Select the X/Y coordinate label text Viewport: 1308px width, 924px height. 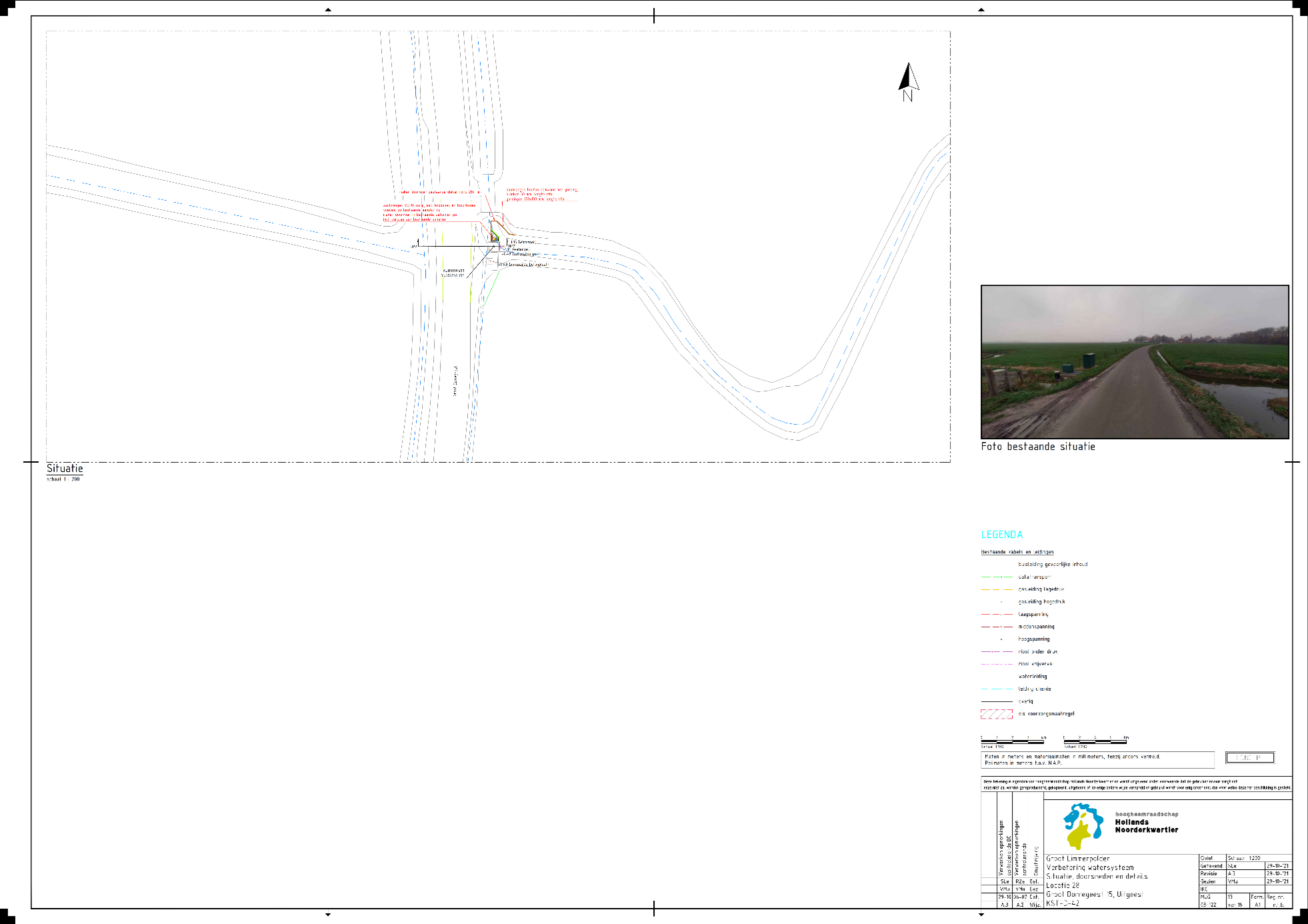453,273
